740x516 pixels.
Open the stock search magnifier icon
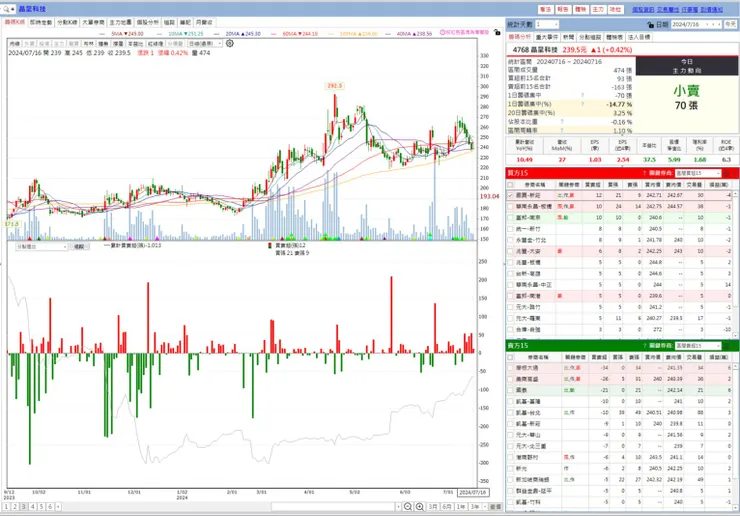(x=6, y=8)
